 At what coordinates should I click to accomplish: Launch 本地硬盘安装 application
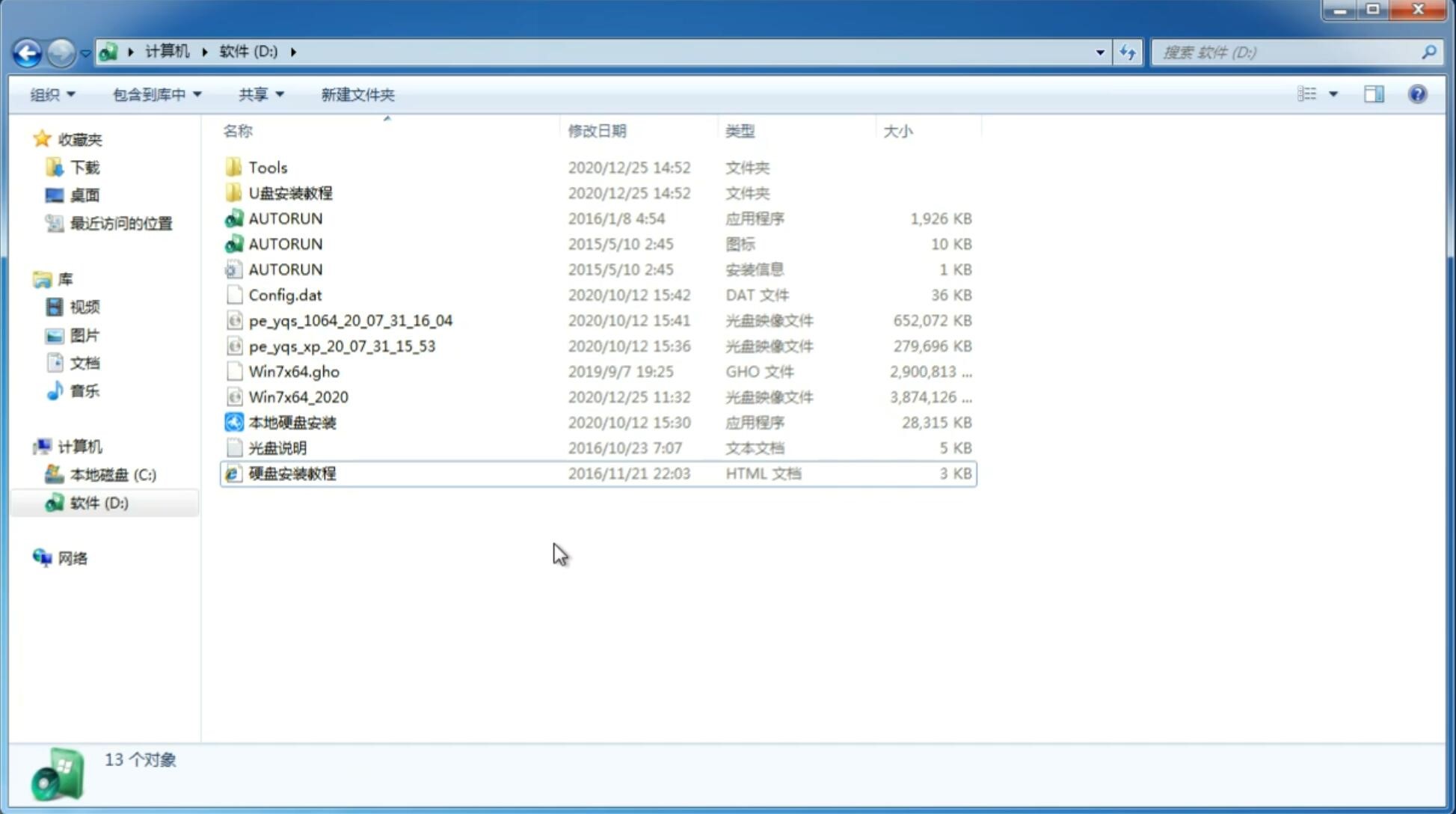pyautogui.click(x=291, y=422)
